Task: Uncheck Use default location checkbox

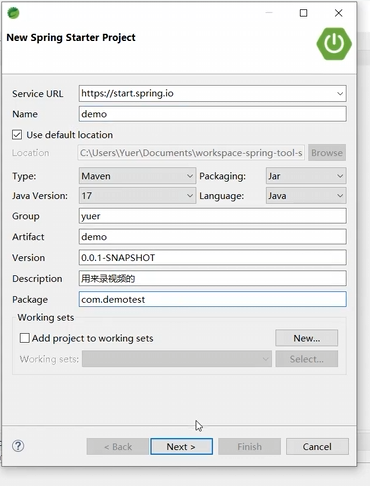Action: click(17, 135)
